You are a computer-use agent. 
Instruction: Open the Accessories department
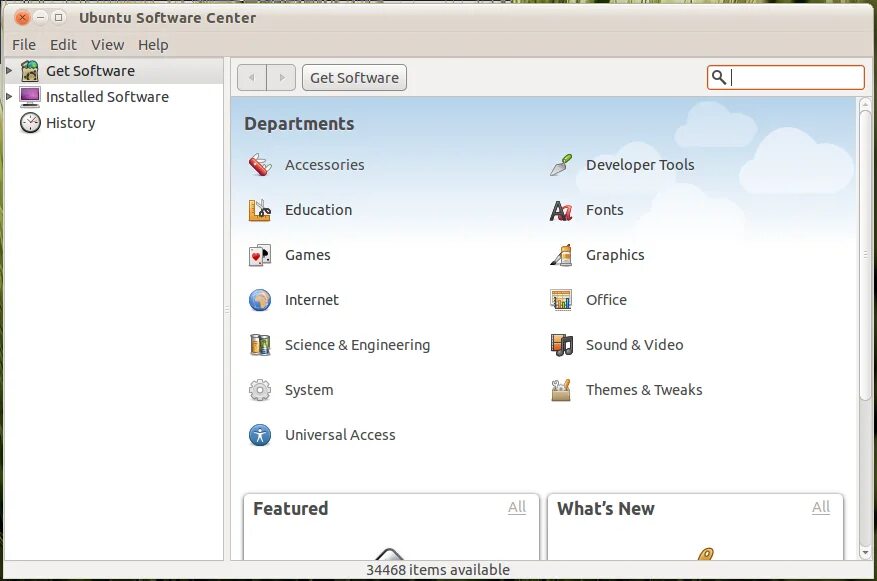tap(324, 165)
